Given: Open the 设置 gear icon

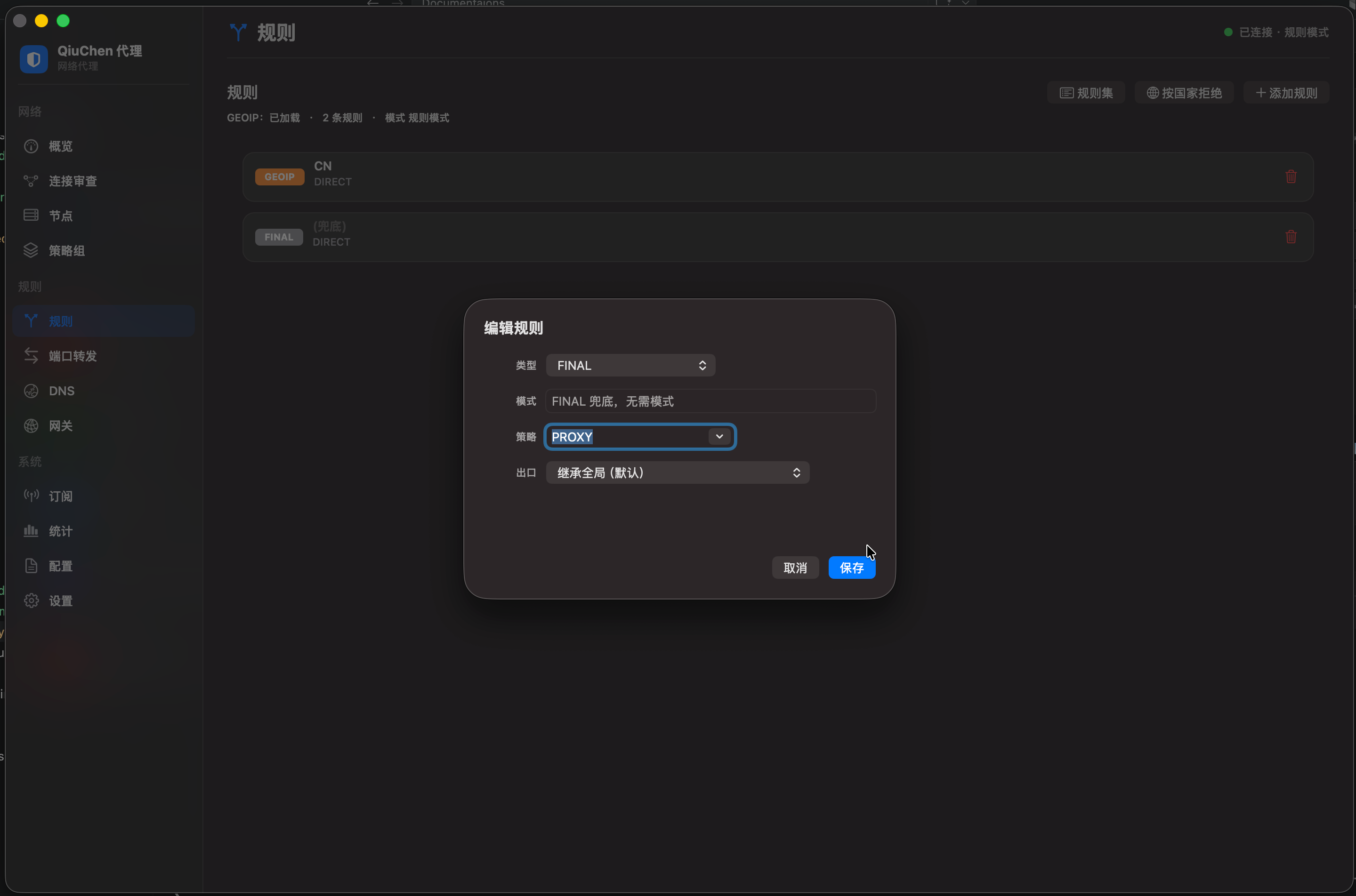Looking at the screenshot, I should click(31, 600).
